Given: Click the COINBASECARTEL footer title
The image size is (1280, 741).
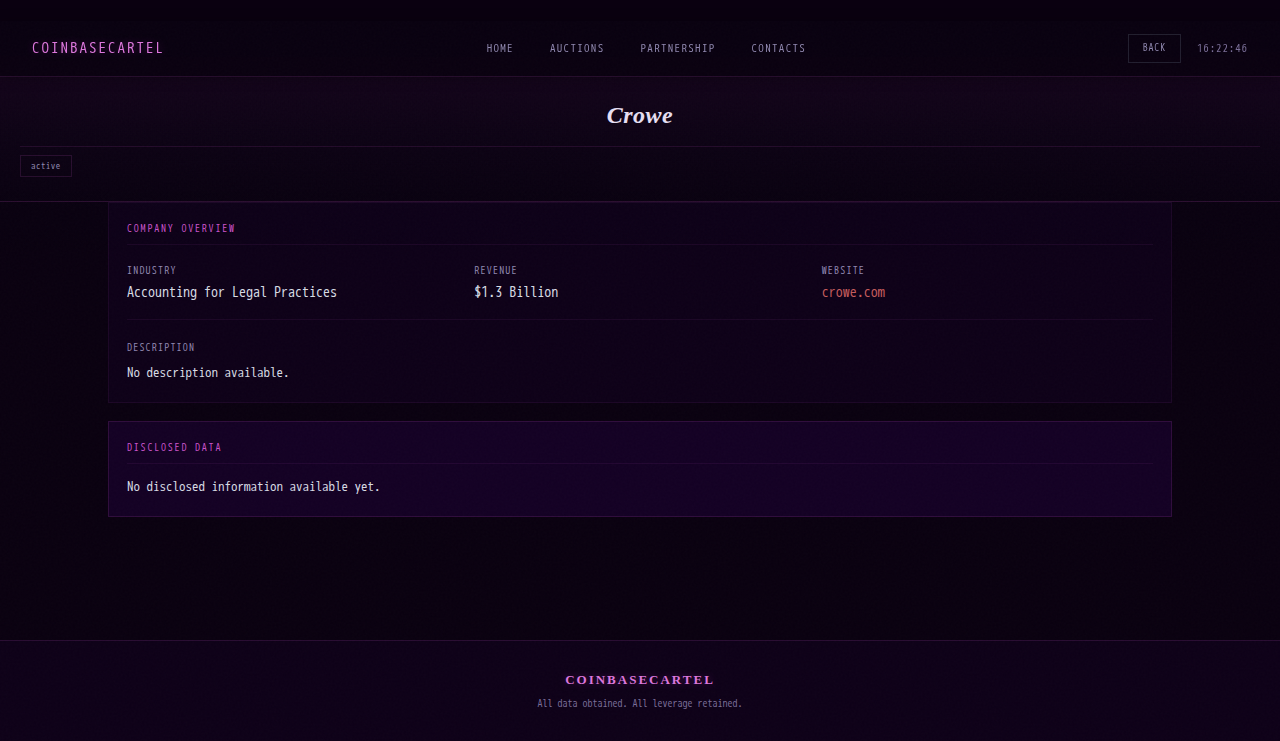Looking at the screenshot, I should click(x=640, y=680).
